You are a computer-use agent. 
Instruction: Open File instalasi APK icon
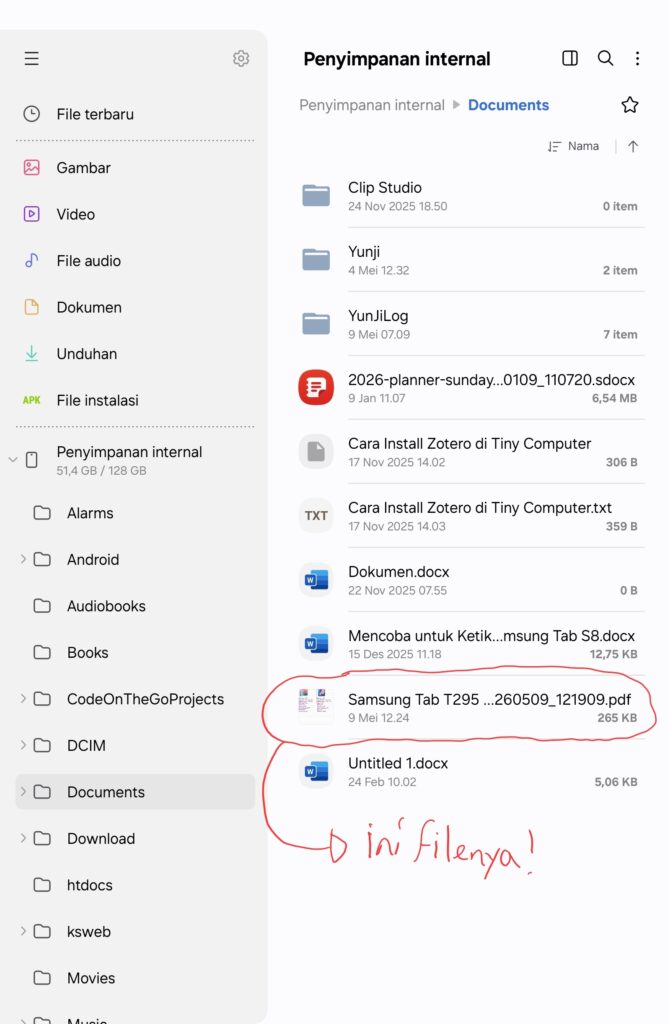(31, 400)
